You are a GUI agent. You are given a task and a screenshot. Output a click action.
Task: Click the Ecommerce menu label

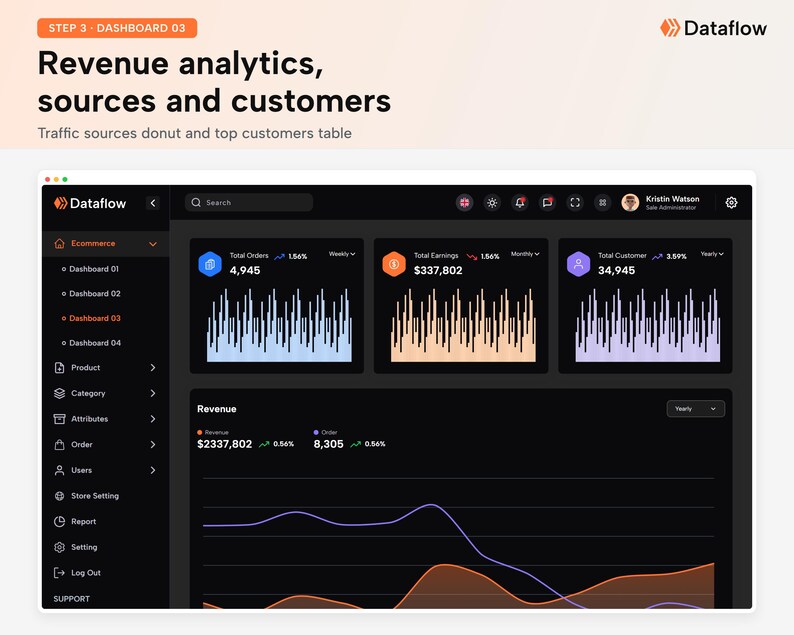tap(93, 244)
